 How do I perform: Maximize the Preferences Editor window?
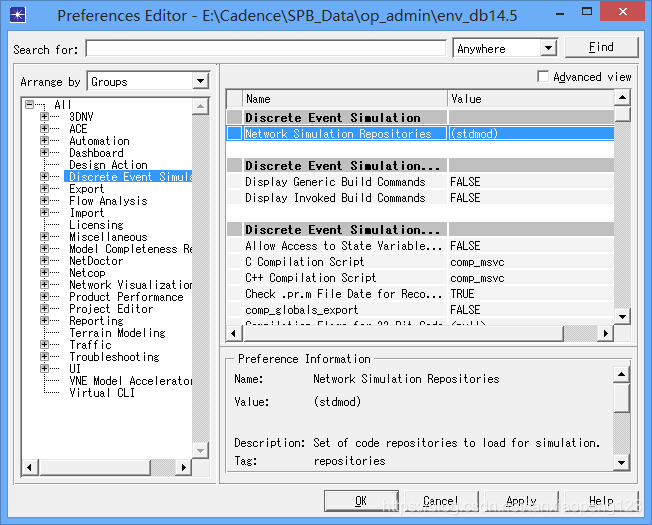(587, 12)
